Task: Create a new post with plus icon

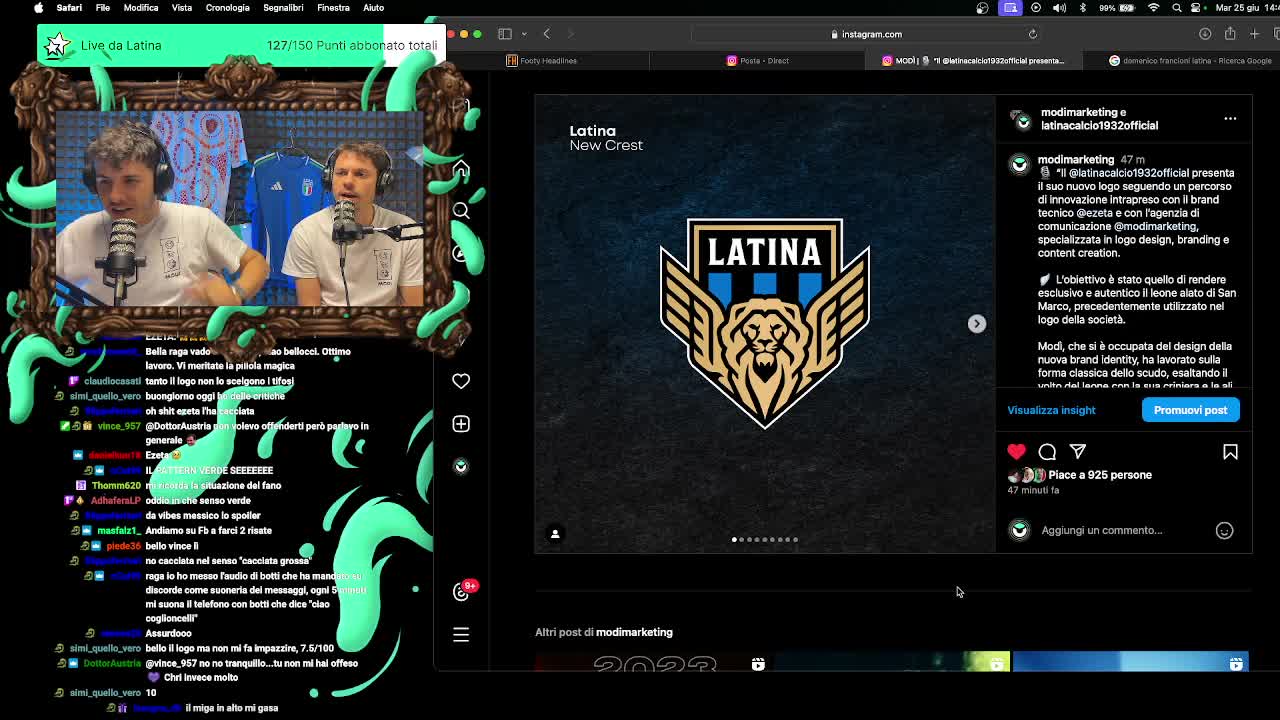Action: pyautogui.click(x=461, y=424)
